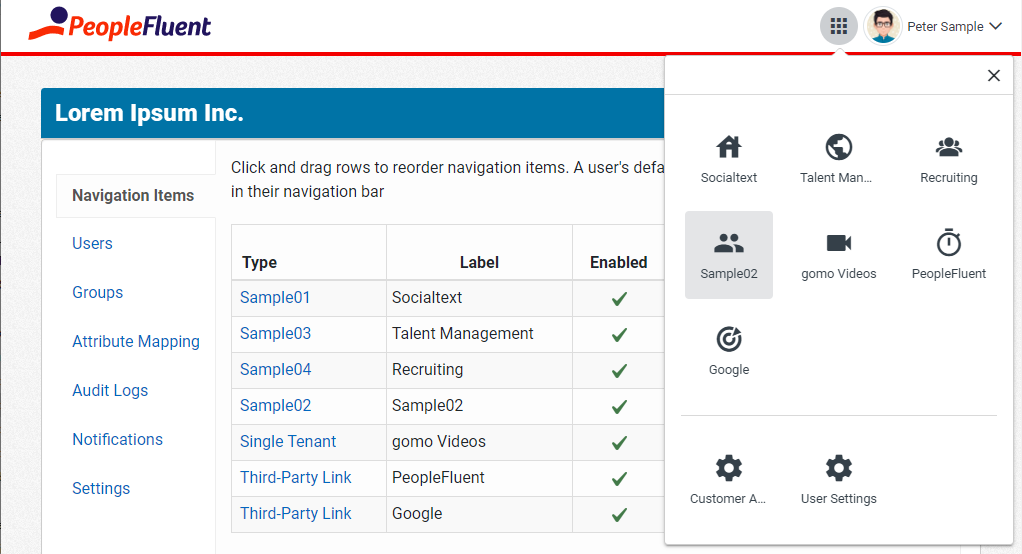Close the app launcher panel
This screenshot has width=1022, height=554.
tap(993, 76)
